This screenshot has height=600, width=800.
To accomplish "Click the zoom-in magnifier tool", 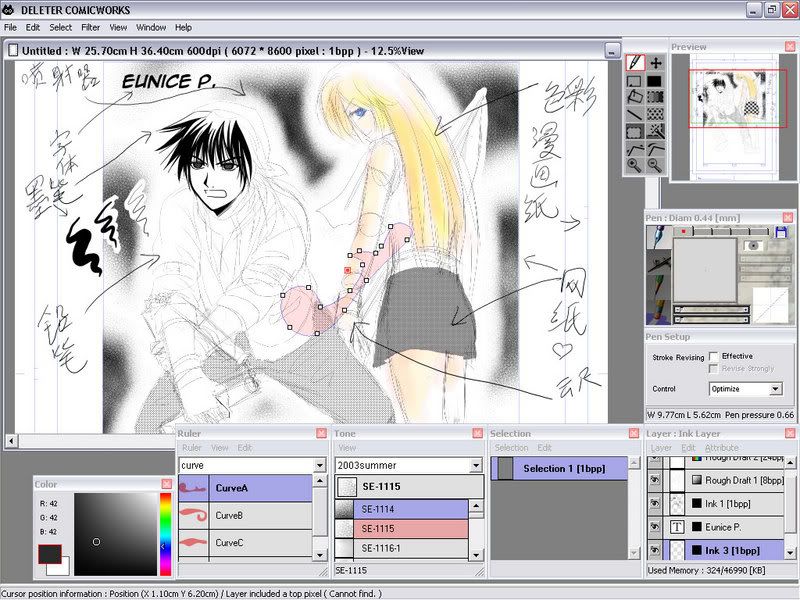I will point(635,165).
